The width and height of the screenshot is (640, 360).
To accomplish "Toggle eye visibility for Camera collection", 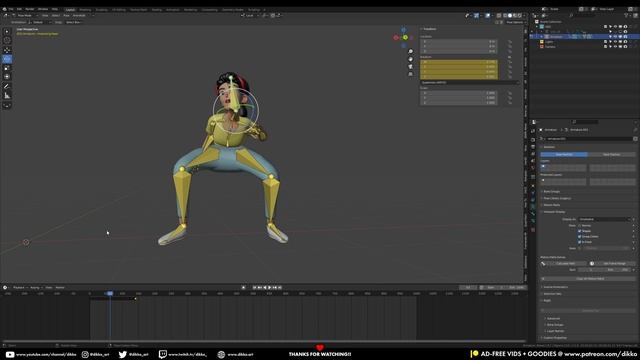I will coord(615,47).
